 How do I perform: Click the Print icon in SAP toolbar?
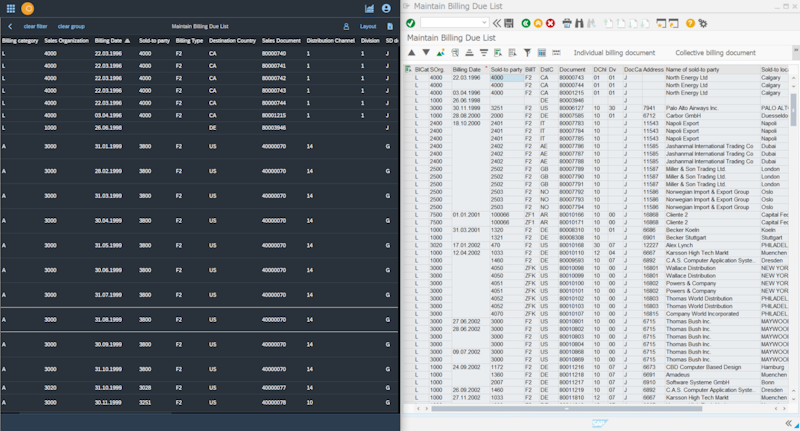[567, 23]
